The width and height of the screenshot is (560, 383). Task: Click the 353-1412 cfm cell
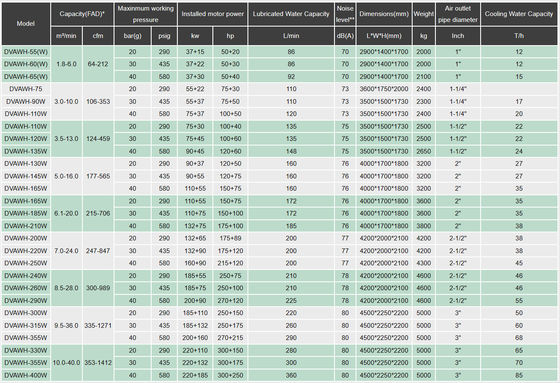98,363
